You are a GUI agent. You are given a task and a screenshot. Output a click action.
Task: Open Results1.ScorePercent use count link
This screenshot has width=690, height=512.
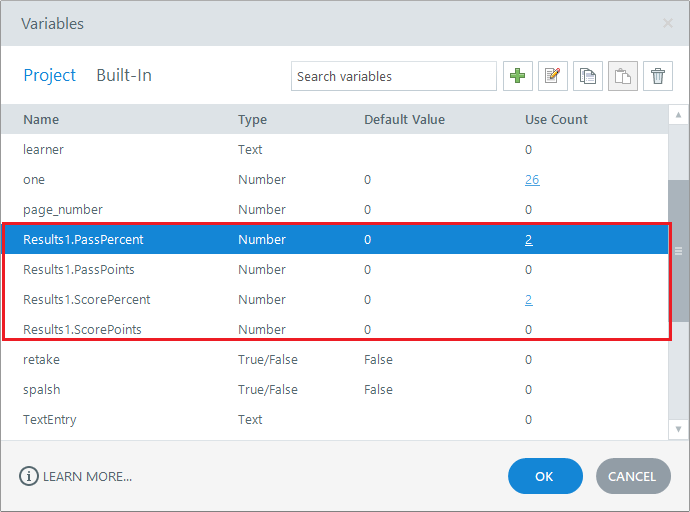(x=528, y=300)
